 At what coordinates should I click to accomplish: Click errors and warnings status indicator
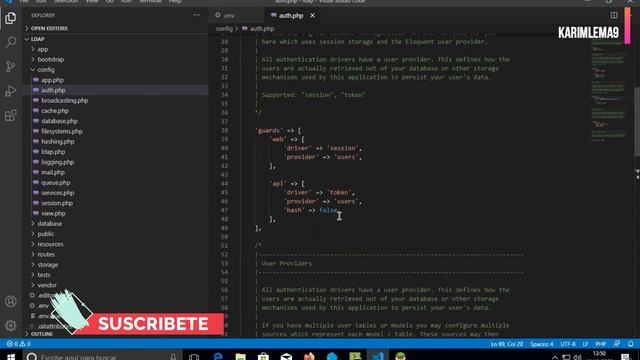19,344
